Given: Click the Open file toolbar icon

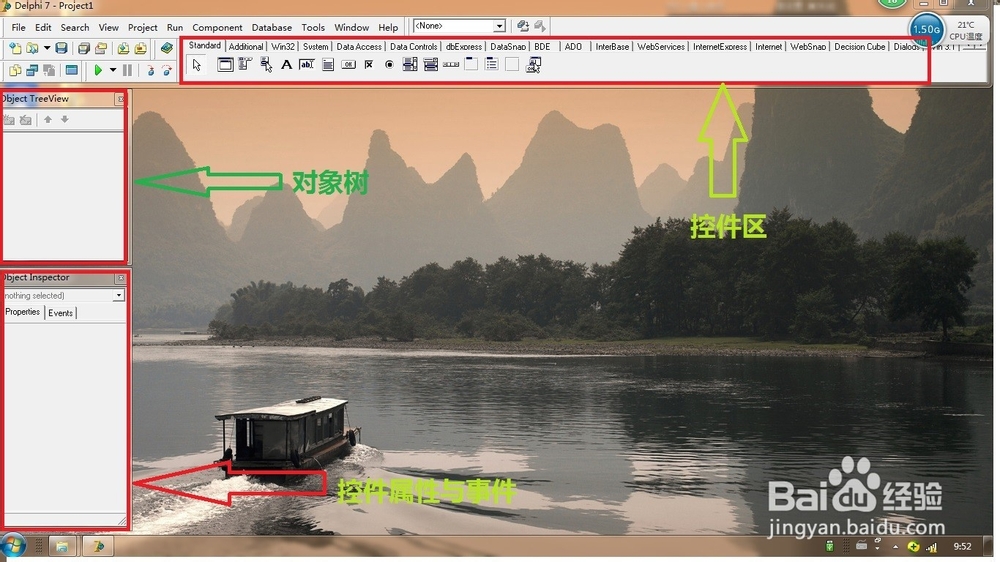Looking at the screenshot, I should point(31,48).
